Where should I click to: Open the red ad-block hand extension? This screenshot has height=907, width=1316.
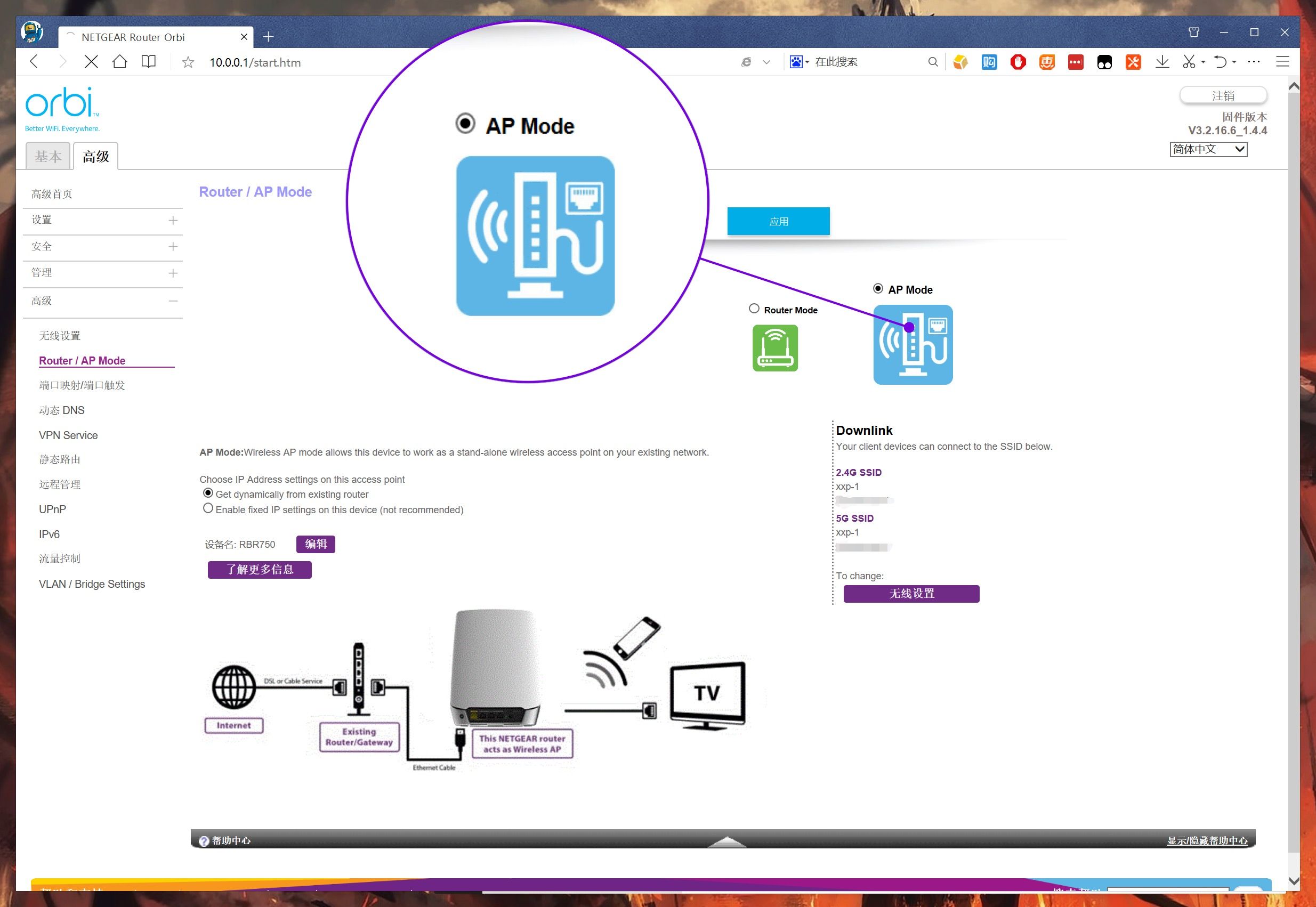(x=1018, y=62)
